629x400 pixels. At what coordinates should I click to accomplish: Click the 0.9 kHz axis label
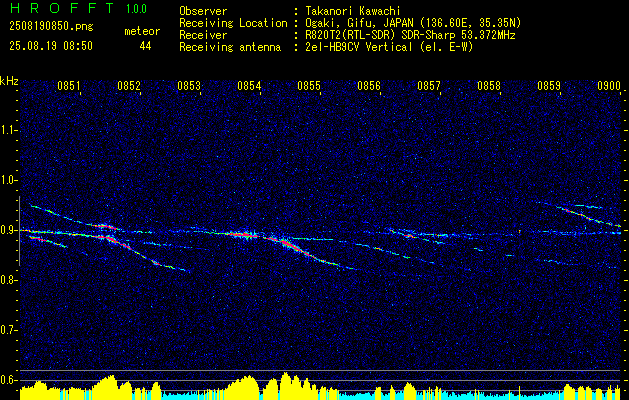tap(8, 230)
